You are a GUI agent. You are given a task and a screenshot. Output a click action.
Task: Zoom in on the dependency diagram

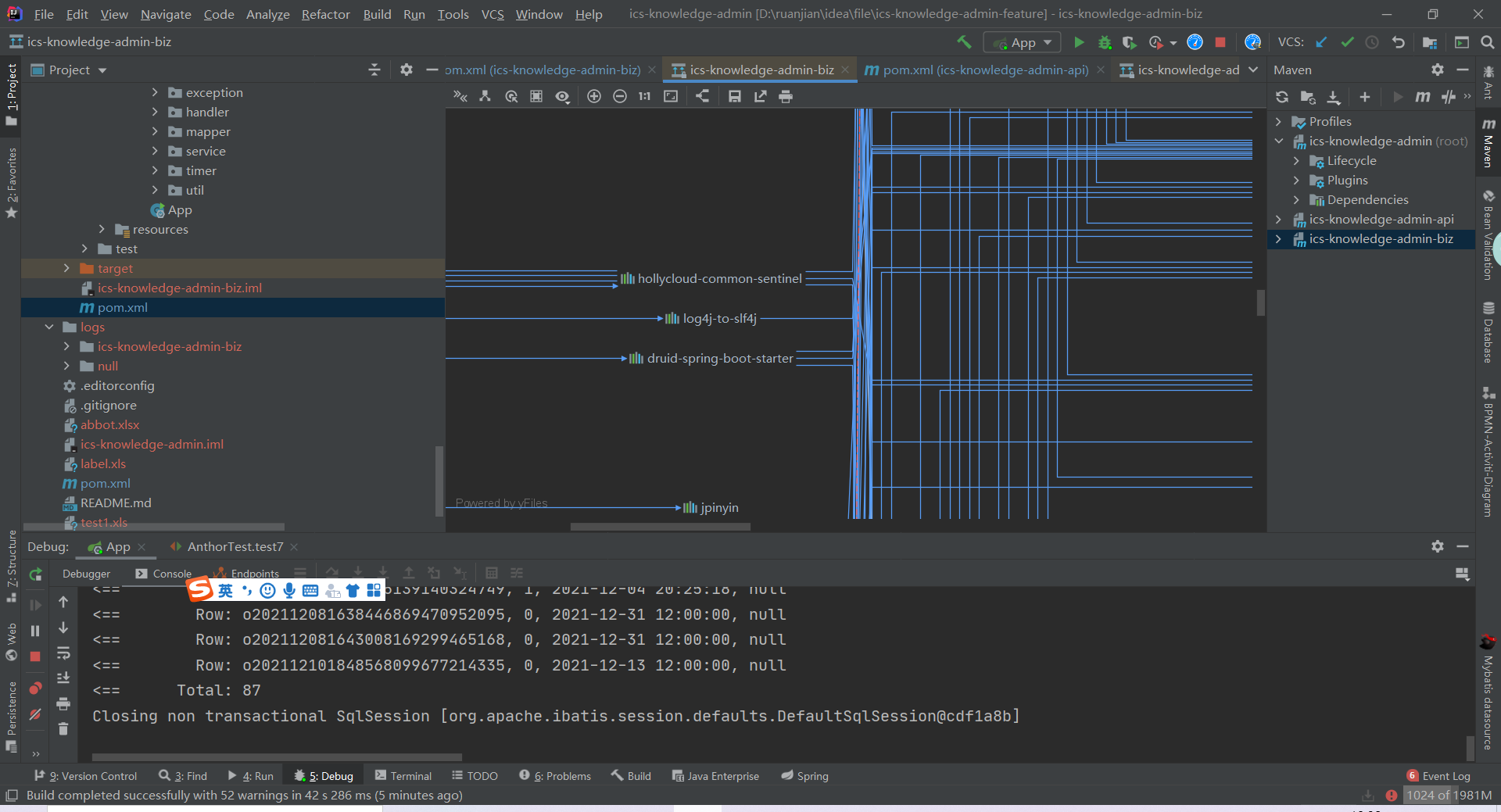tap(594, 96)
